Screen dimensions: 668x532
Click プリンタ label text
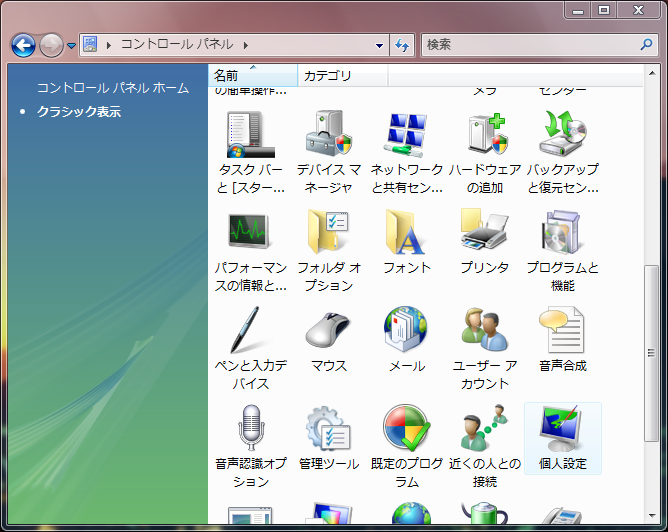point(485,267)
